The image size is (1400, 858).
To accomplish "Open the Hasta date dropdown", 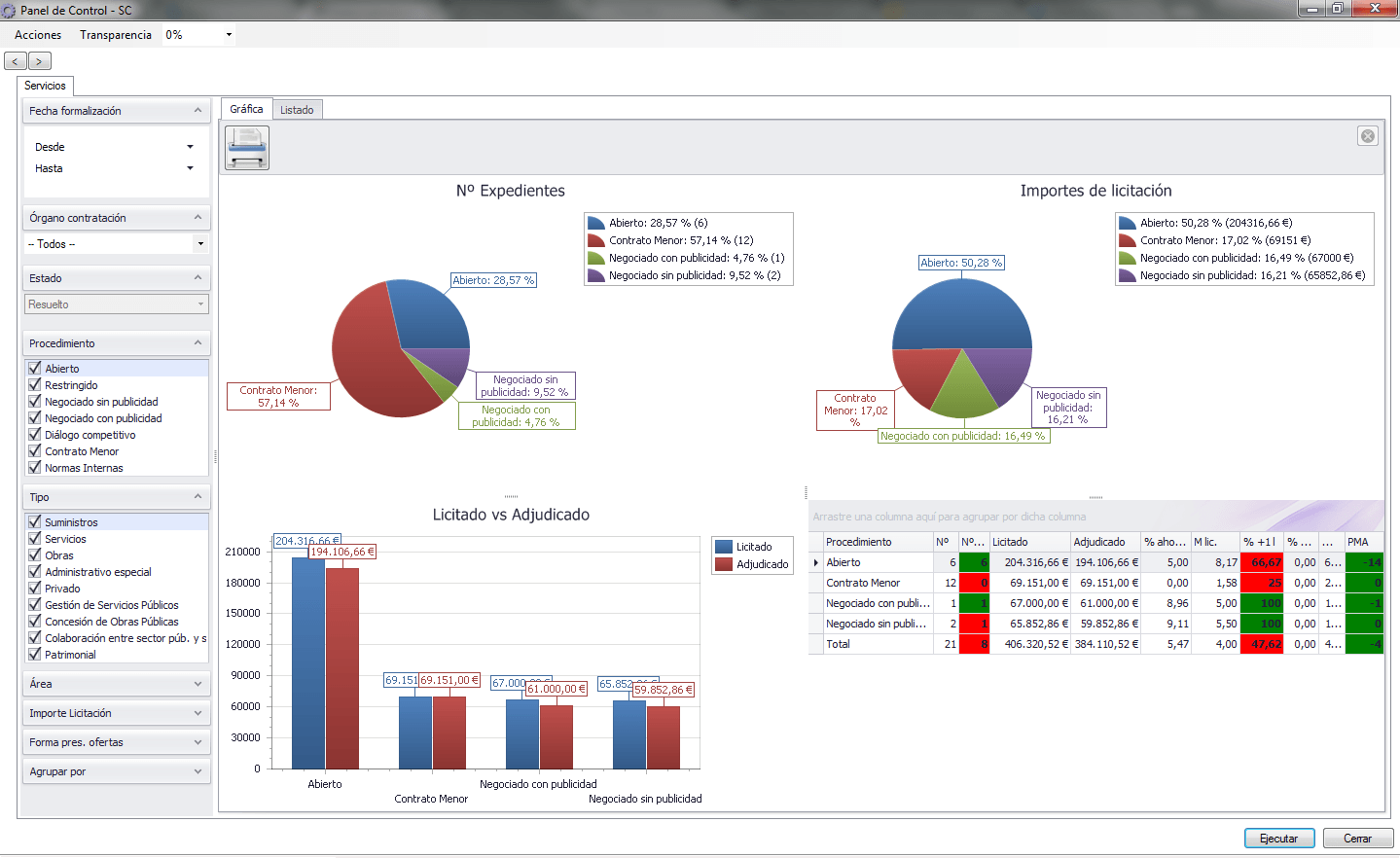I will click(x=190, y=168).
